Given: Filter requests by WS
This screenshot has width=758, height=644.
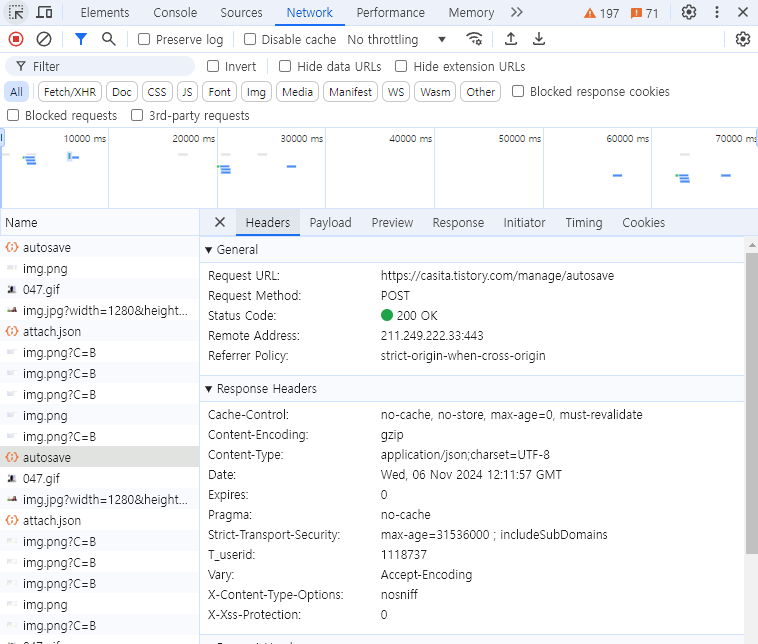Looking at the screenshot, I should 396,92.
